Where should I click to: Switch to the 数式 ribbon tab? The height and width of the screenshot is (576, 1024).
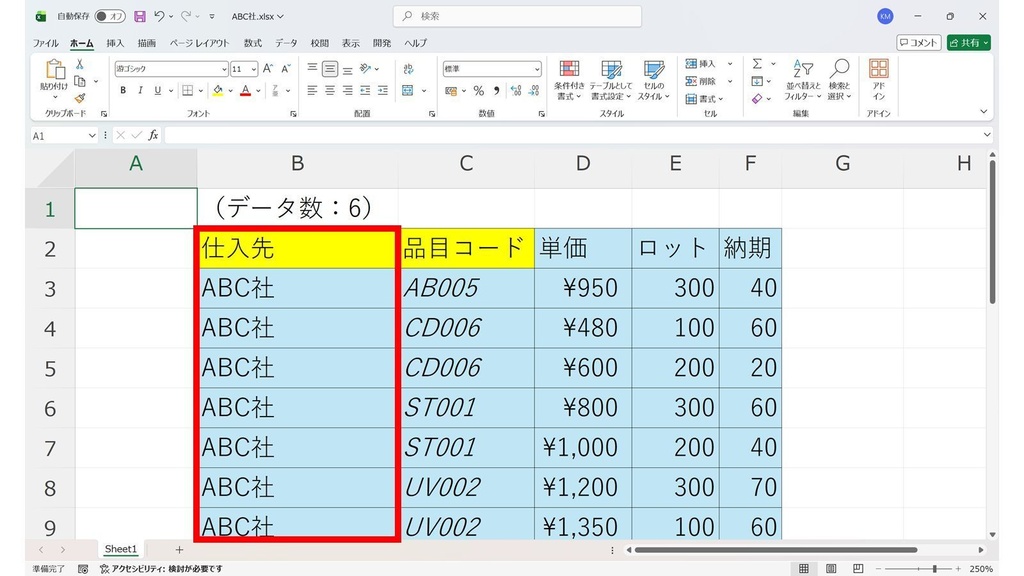[252, 43]
